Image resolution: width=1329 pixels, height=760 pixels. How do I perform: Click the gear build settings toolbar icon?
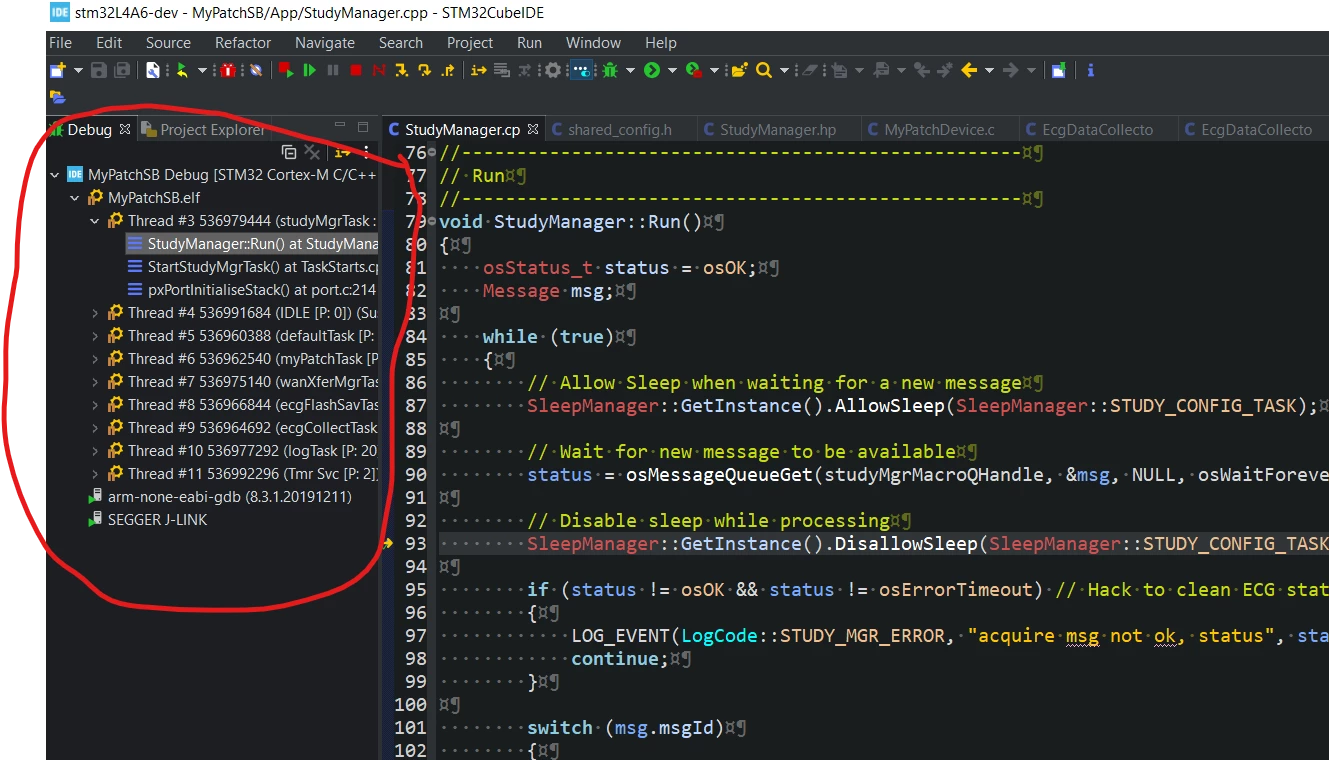pyautogui.click(x=552, y=70)
